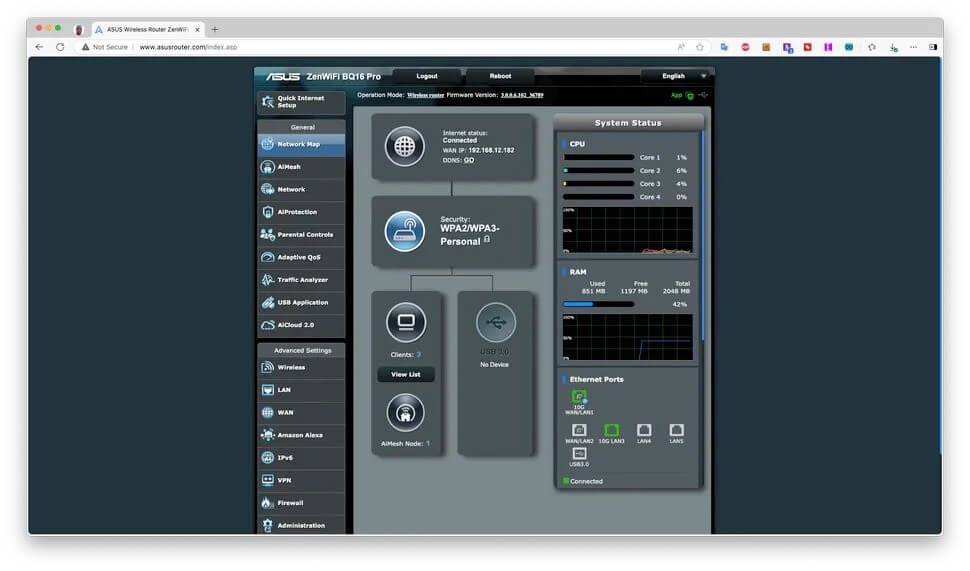
Task: Close the ASUS Wireless Router tab
Action: coord(197,29)
